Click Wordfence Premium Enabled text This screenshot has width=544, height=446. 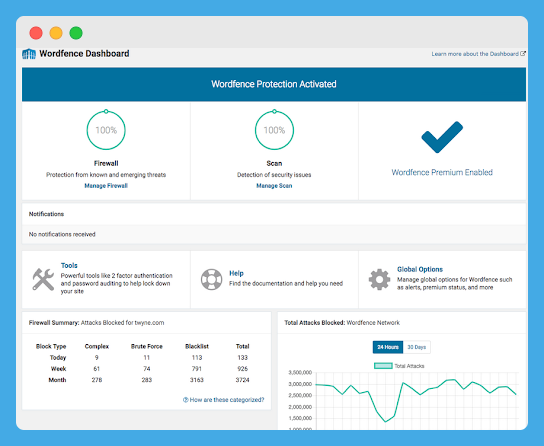coord(442,172)
